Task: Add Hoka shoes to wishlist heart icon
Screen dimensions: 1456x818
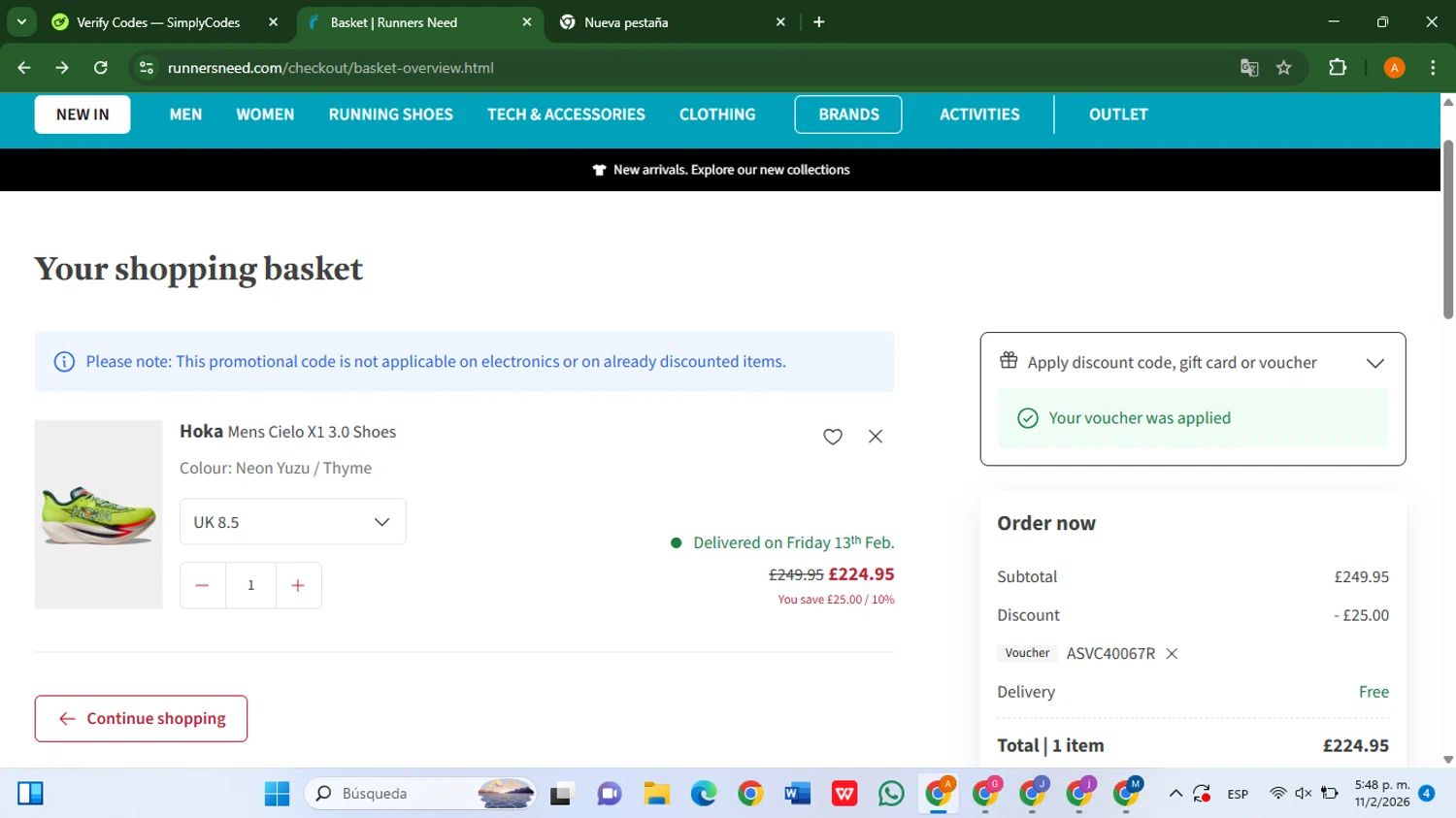Action: [833, 437]
